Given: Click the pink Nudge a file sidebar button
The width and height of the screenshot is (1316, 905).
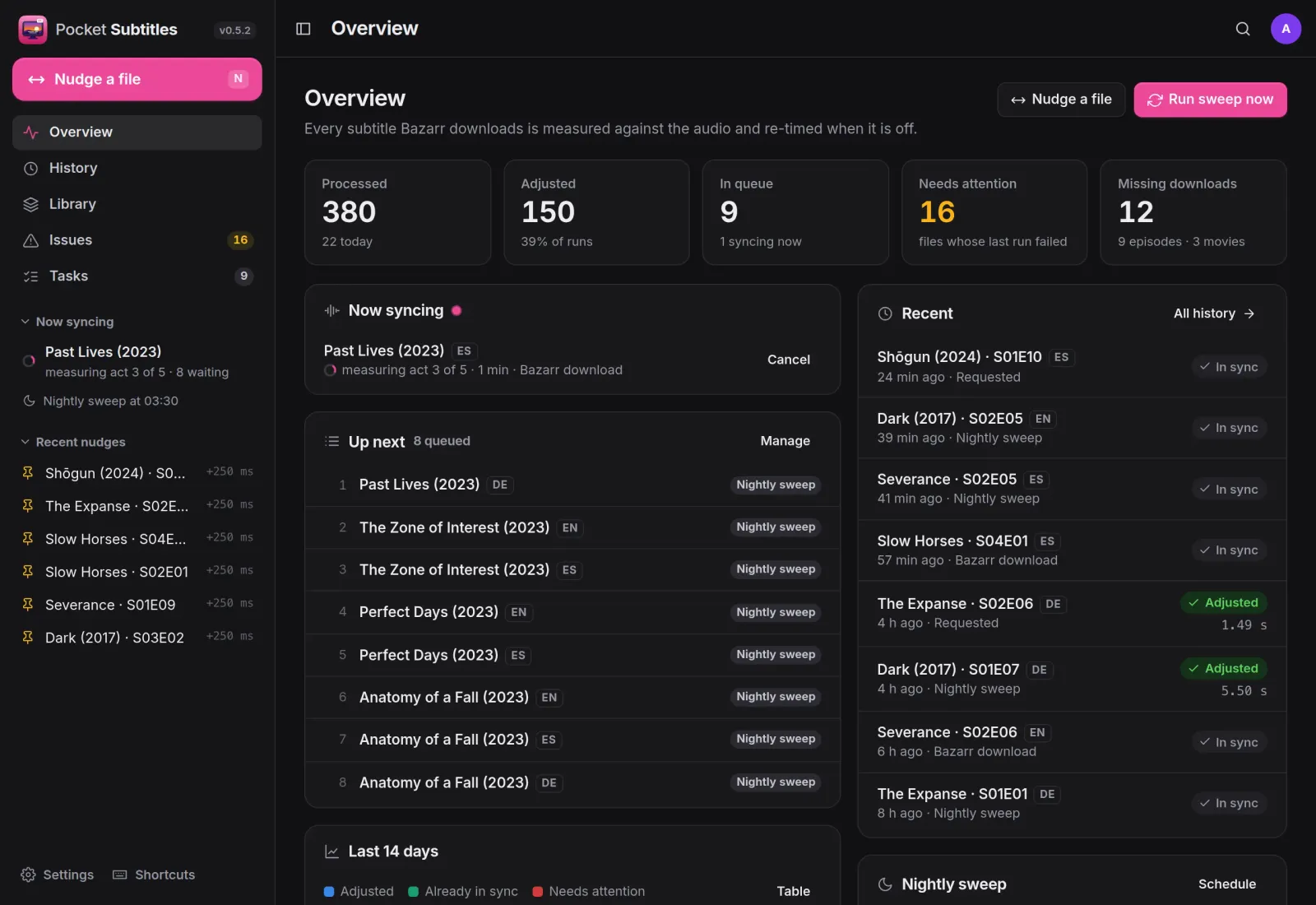Looking at the screenshot, I should (x=137, y=79).
